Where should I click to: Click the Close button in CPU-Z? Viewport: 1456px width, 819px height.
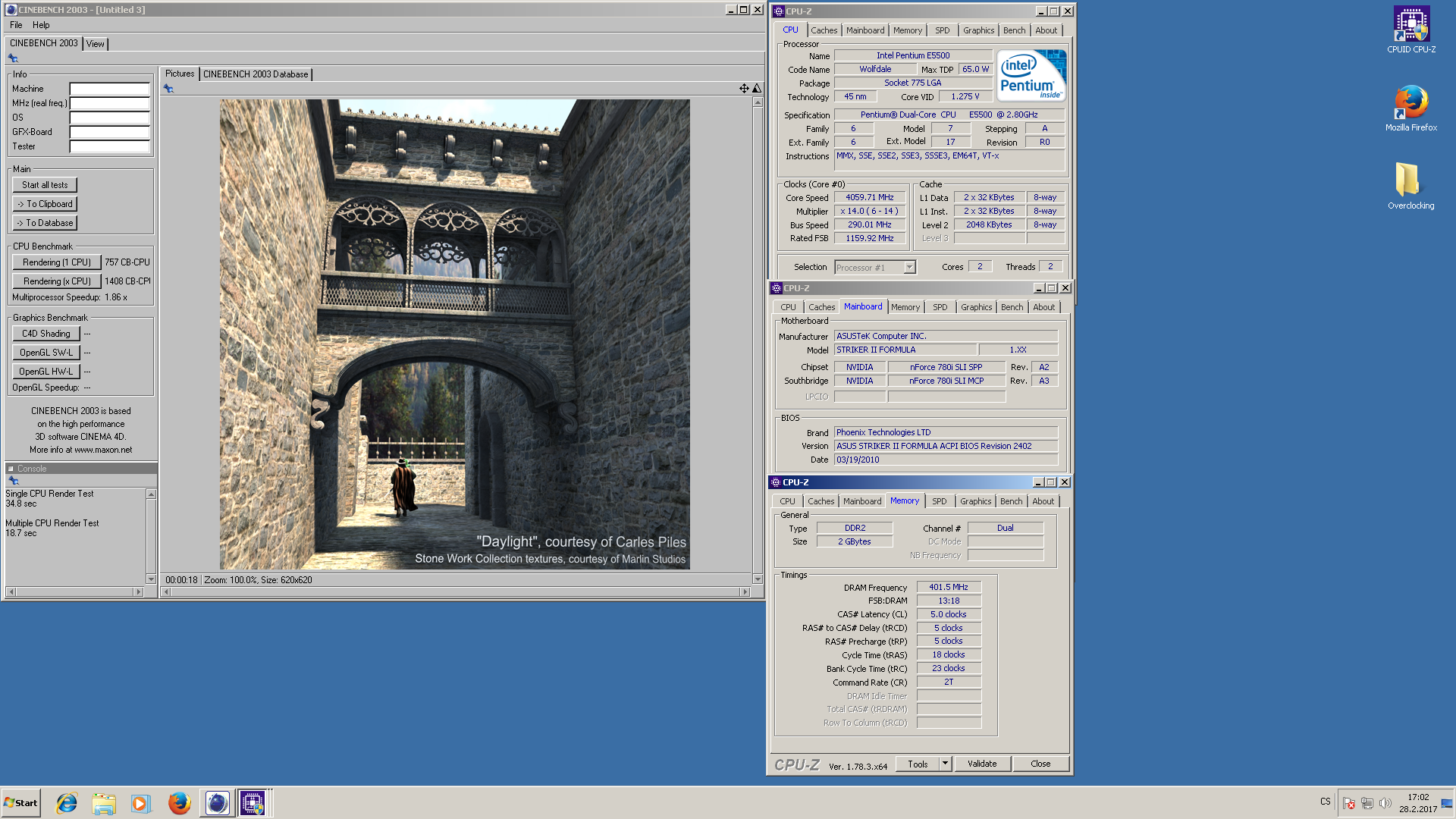point(1040,764)
